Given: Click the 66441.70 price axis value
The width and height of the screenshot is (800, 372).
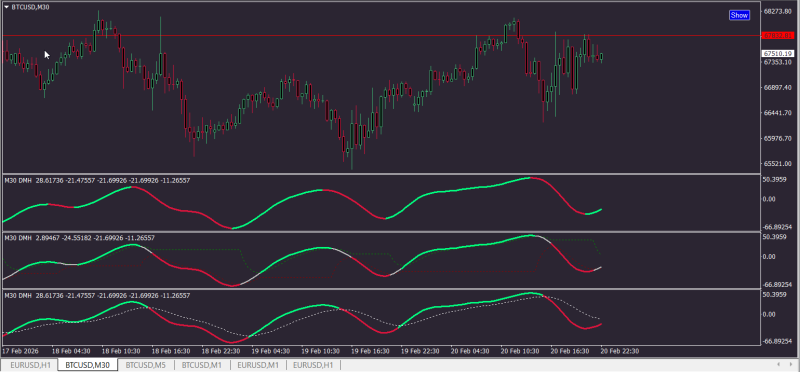Looking at the screenshot, I should click(x=778, y=113).
